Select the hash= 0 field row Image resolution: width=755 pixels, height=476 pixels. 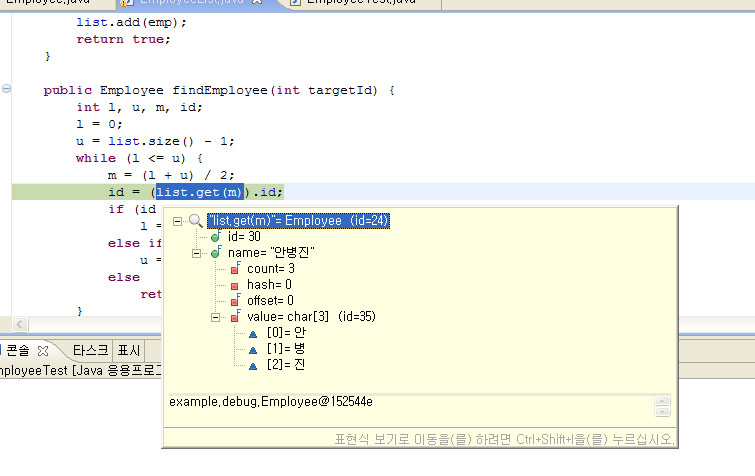[269, 284]
